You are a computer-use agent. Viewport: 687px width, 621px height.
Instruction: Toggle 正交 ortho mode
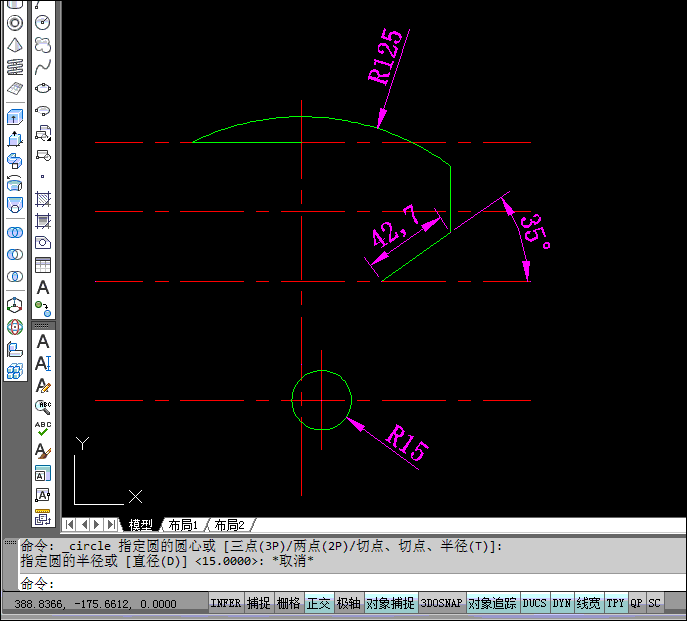pos(319,603)
